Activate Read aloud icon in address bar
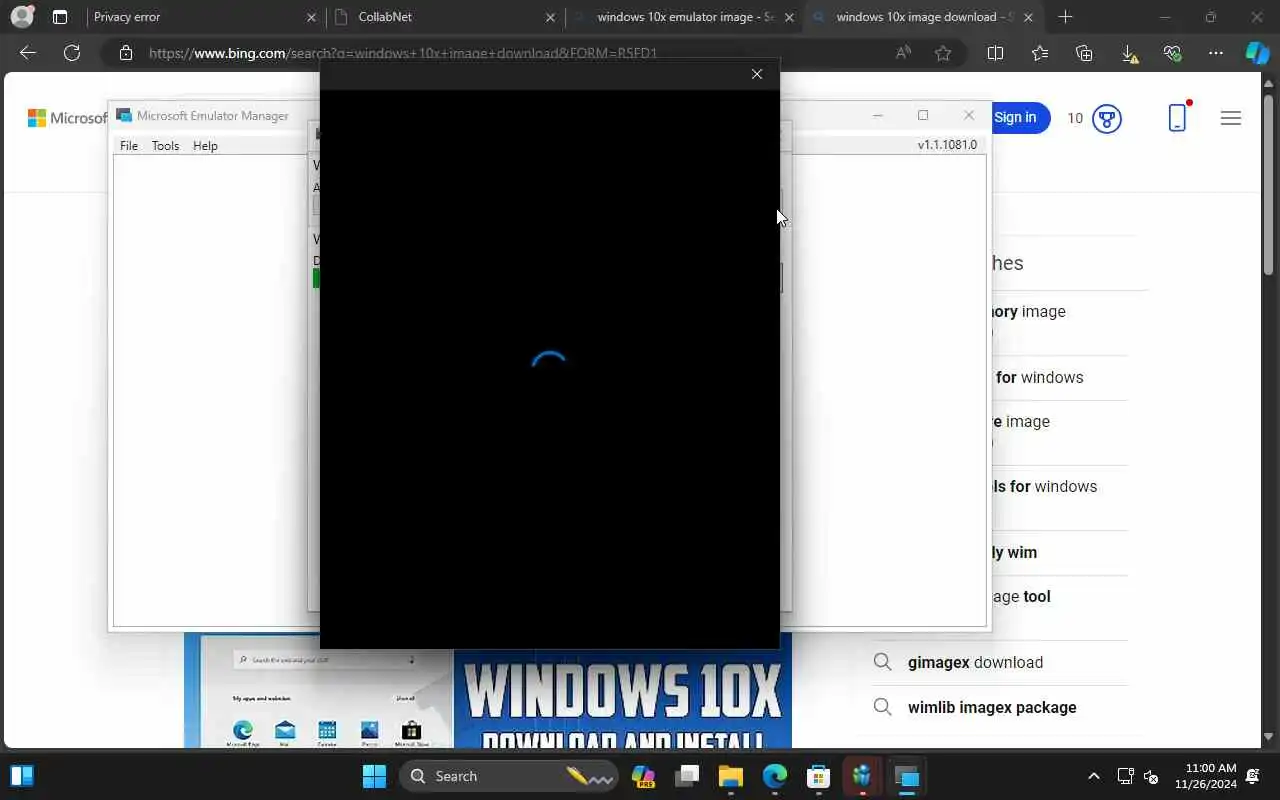This screenshot has height=800, width=1280. 903,53
